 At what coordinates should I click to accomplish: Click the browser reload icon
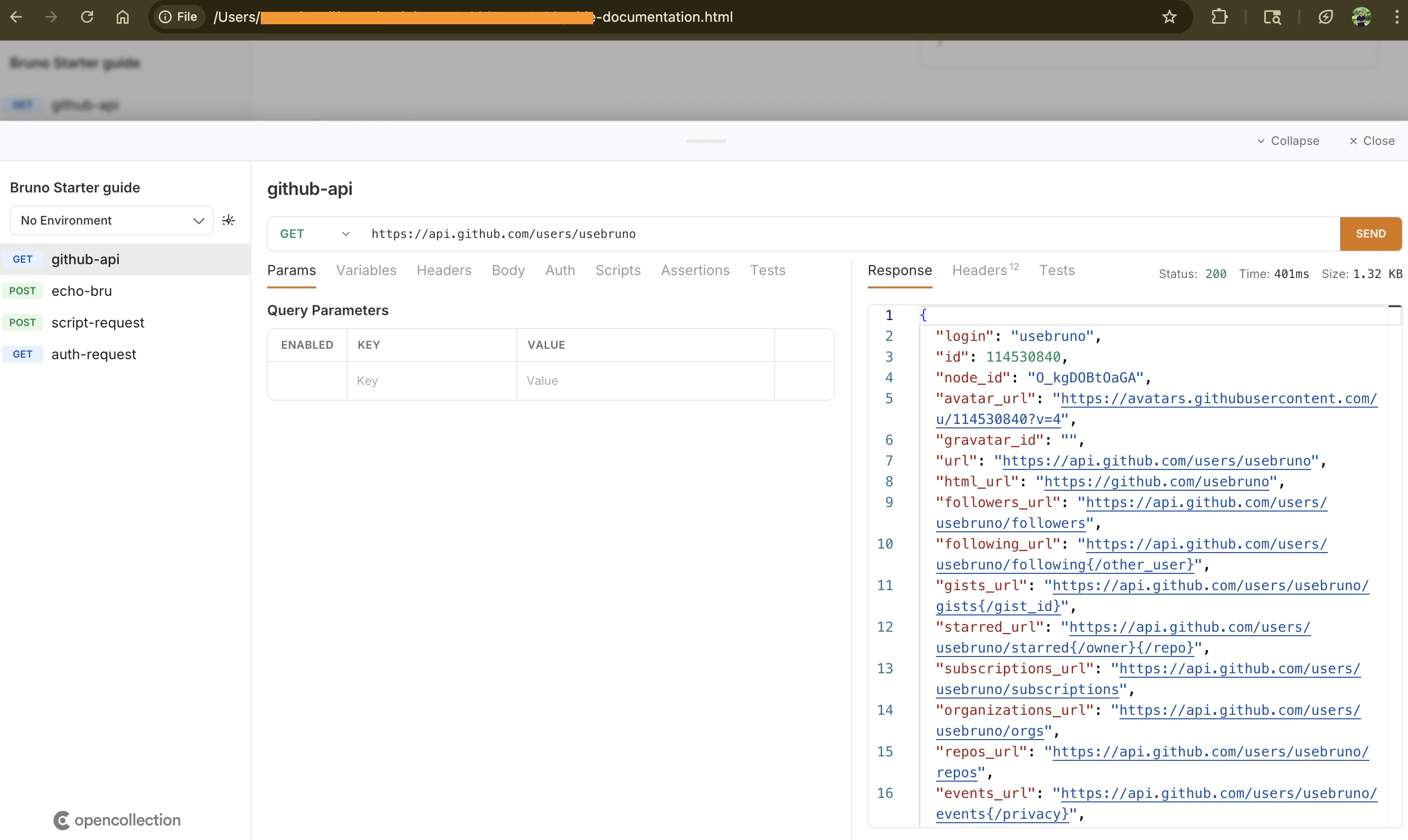pyautogui.click(x=87, y=17)
